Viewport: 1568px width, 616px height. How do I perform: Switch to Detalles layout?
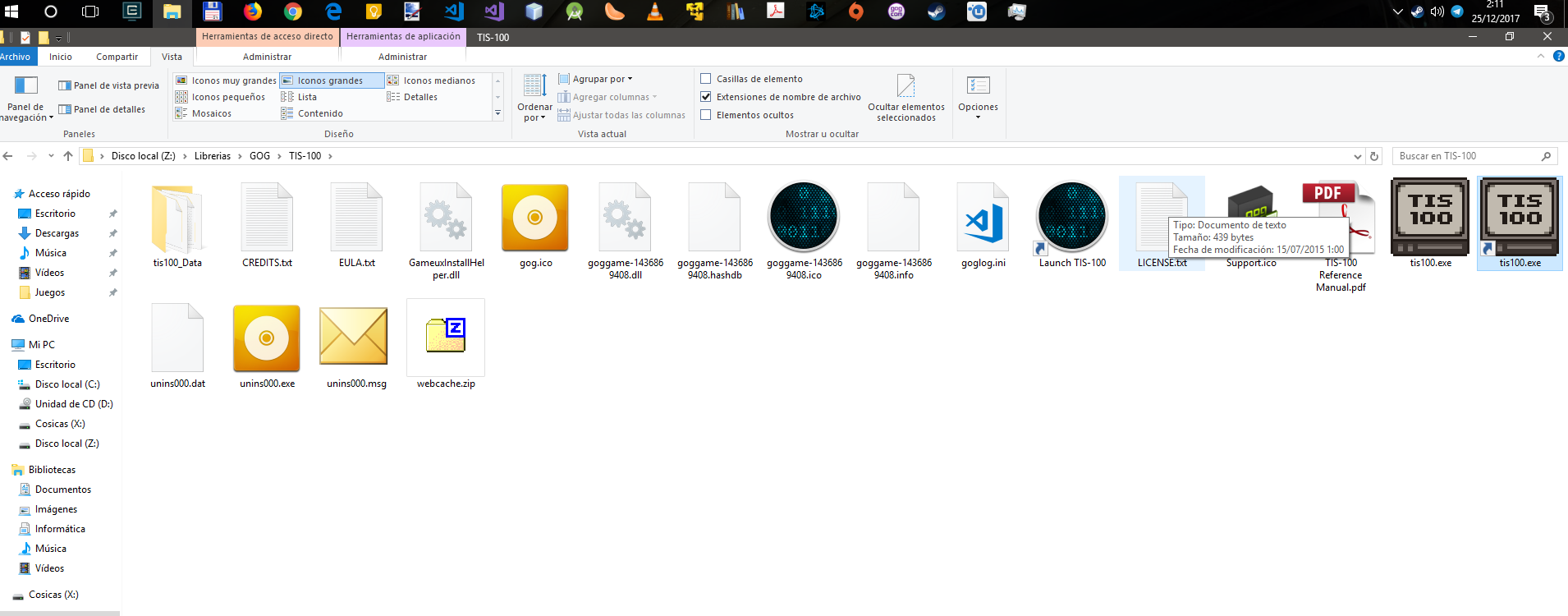tap(412, 97)
